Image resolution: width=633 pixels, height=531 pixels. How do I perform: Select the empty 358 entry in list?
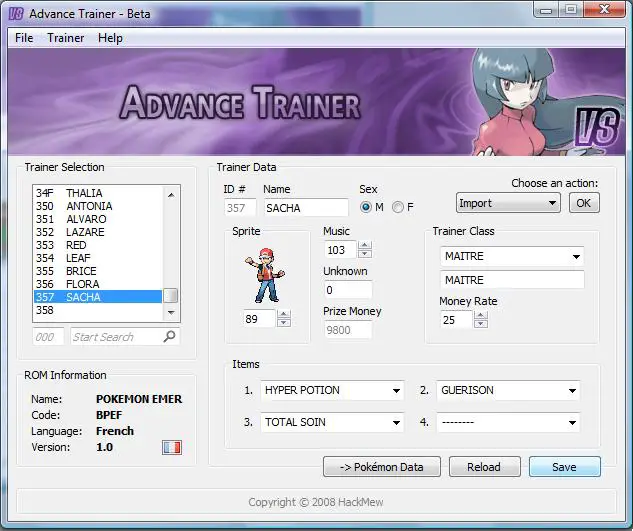click(98, 310)
